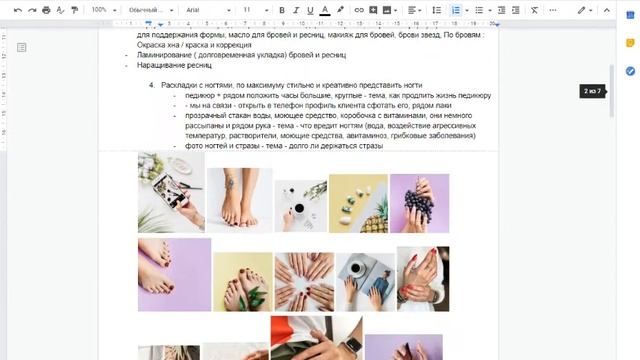This screenshot has height=360, width=640.
Task: Select the circle of hands image
Action: click(x=304, y=282)
